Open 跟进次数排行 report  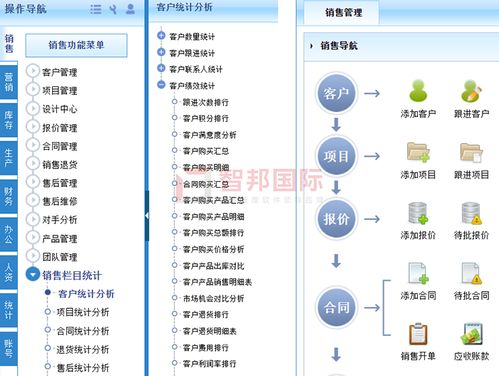click(x=206, y=102)
